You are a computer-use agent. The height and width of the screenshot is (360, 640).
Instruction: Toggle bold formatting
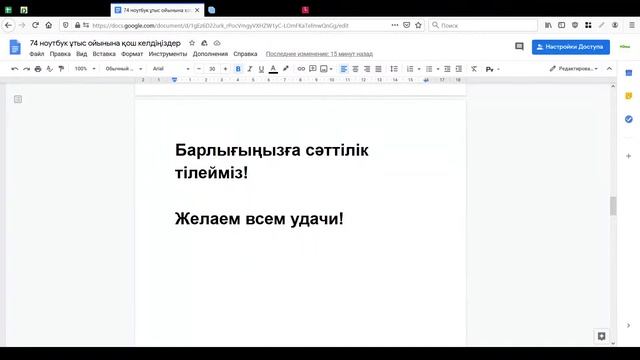238,69
